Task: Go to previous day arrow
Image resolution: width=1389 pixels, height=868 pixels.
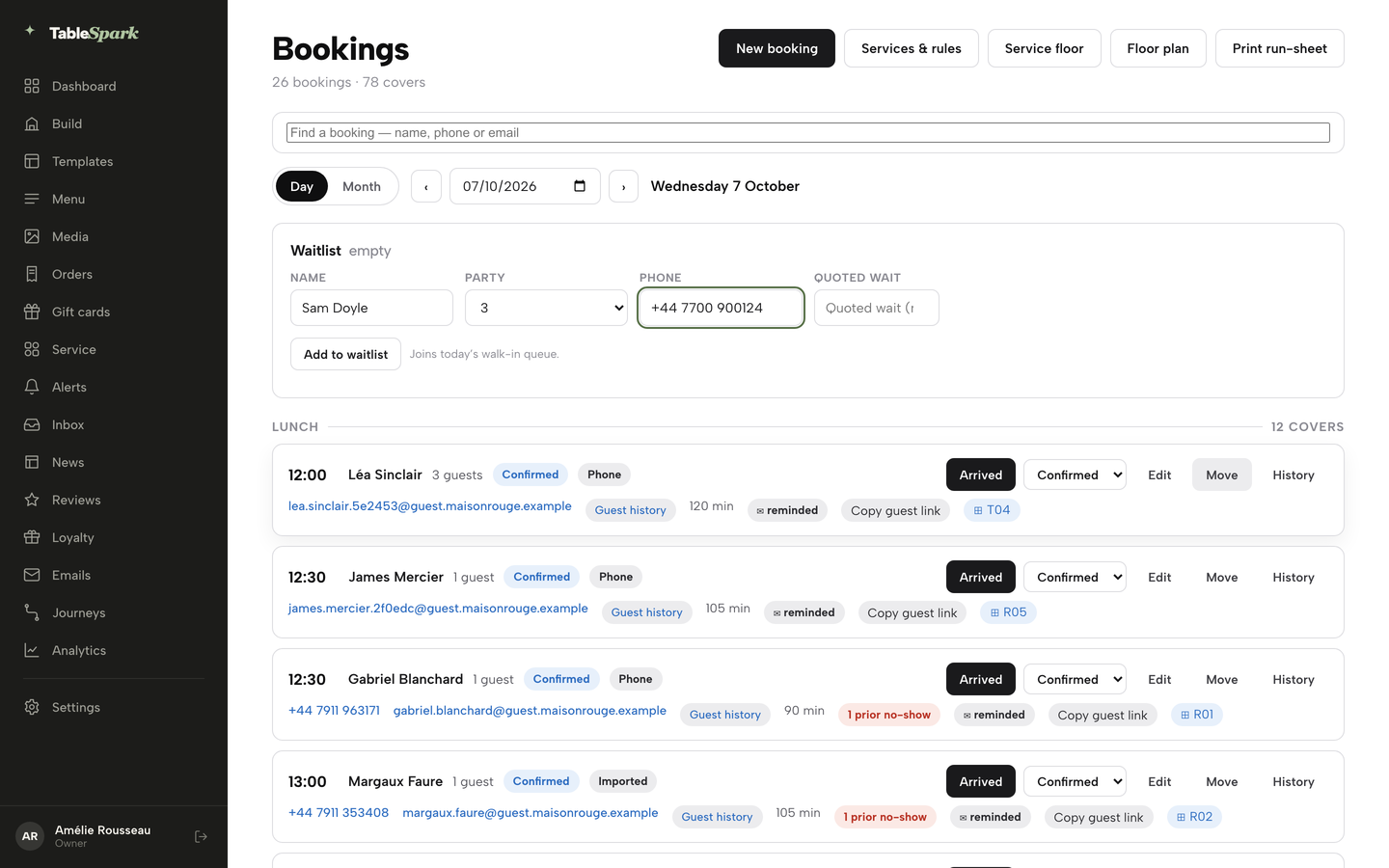Action: [x=426, y=186]
